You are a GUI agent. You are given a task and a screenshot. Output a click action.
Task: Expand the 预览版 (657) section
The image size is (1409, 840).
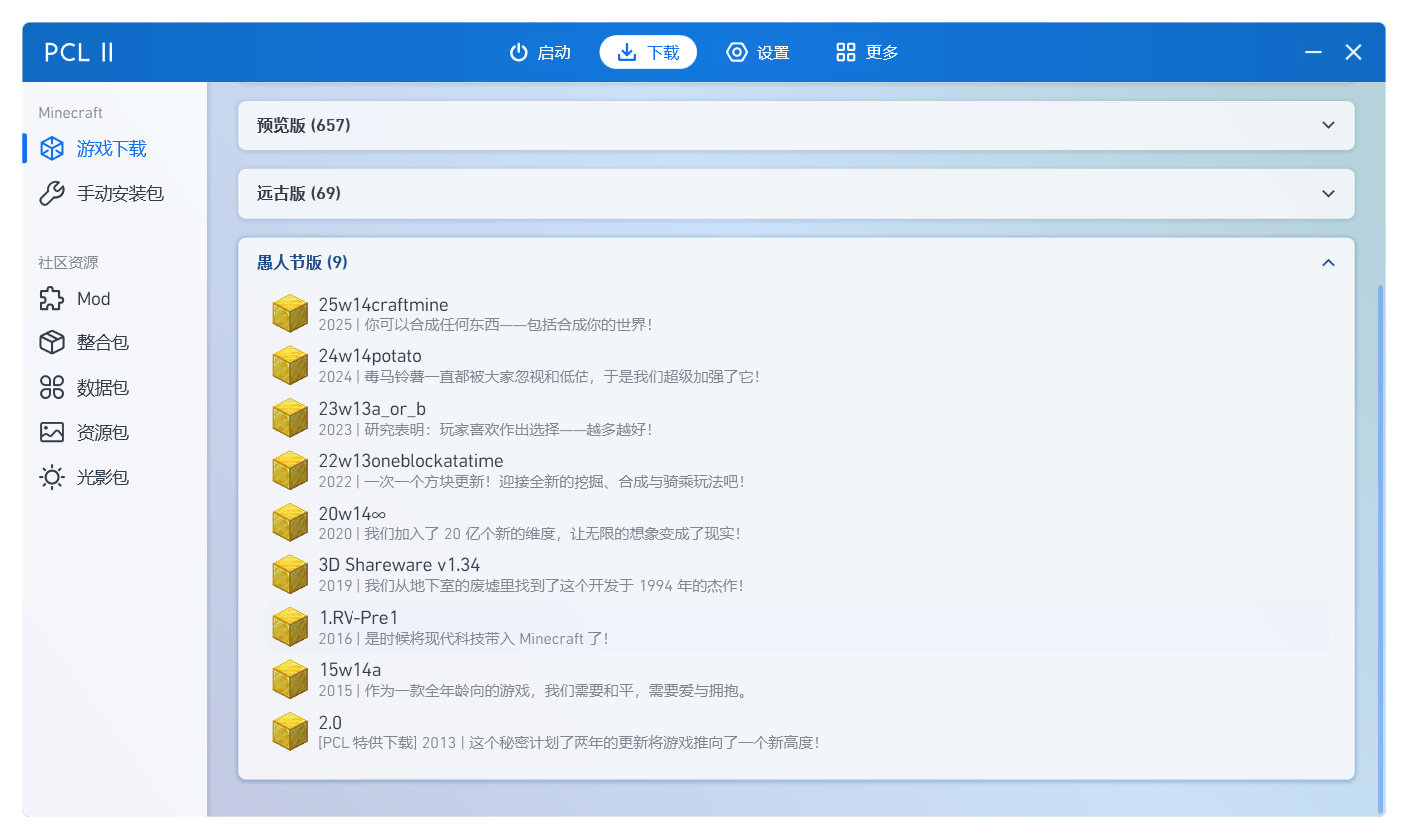796,125
